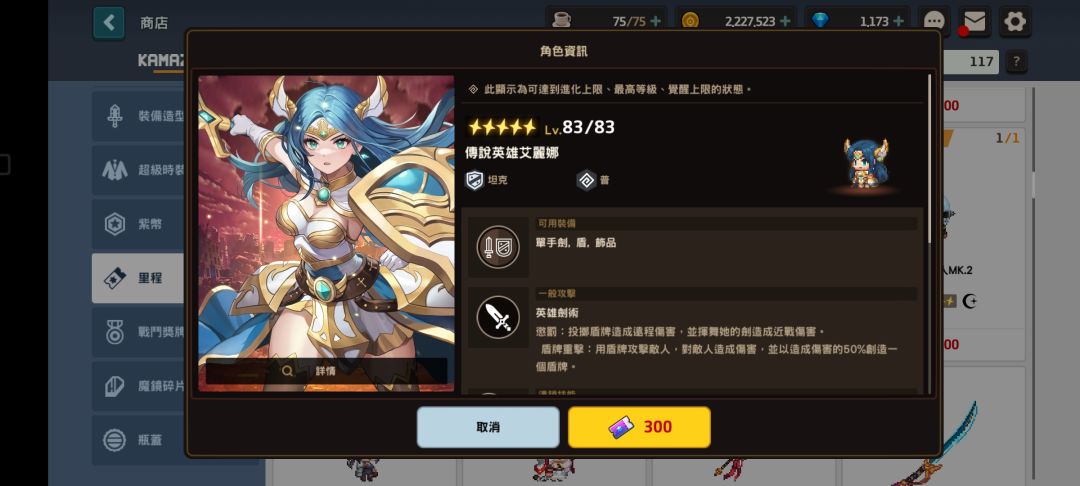The width and height of the screenshot is (1080, 486).
Task: Click the character info scrollbar
Action: 930,158
